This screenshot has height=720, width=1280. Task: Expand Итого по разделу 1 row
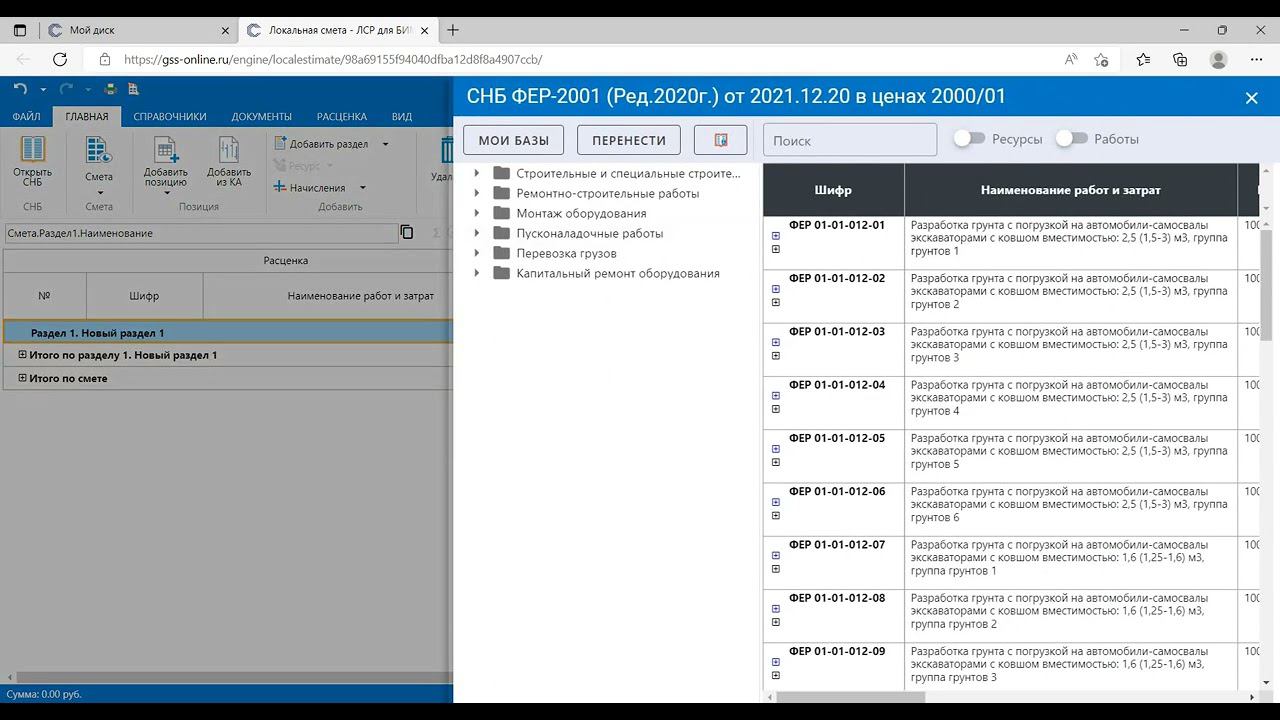pyautogui.click(x=23, y=355)
